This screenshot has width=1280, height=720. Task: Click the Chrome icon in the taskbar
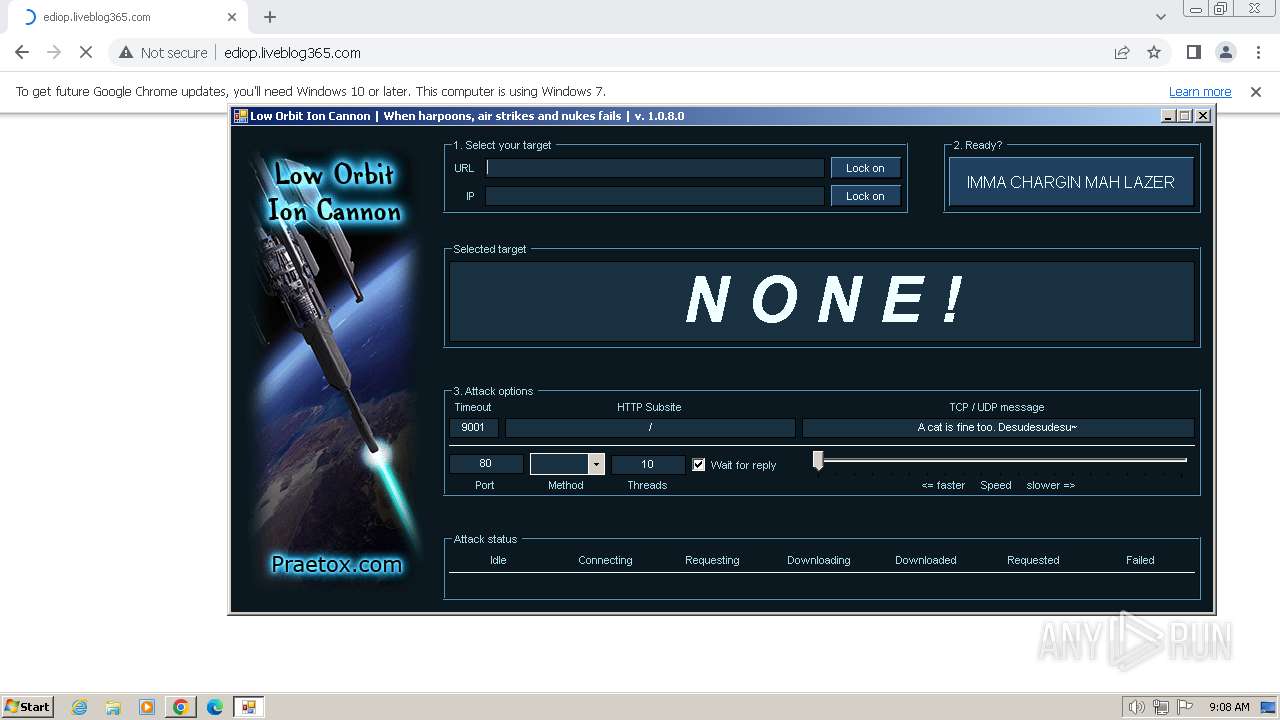[x=181, y=707]
